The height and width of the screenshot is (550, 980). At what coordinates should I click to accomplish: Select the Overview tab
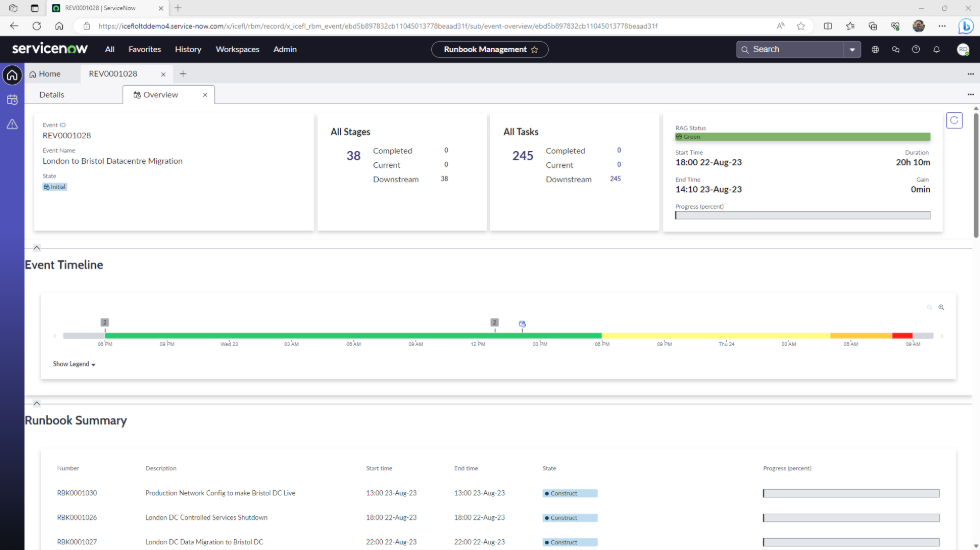(161, 95)
